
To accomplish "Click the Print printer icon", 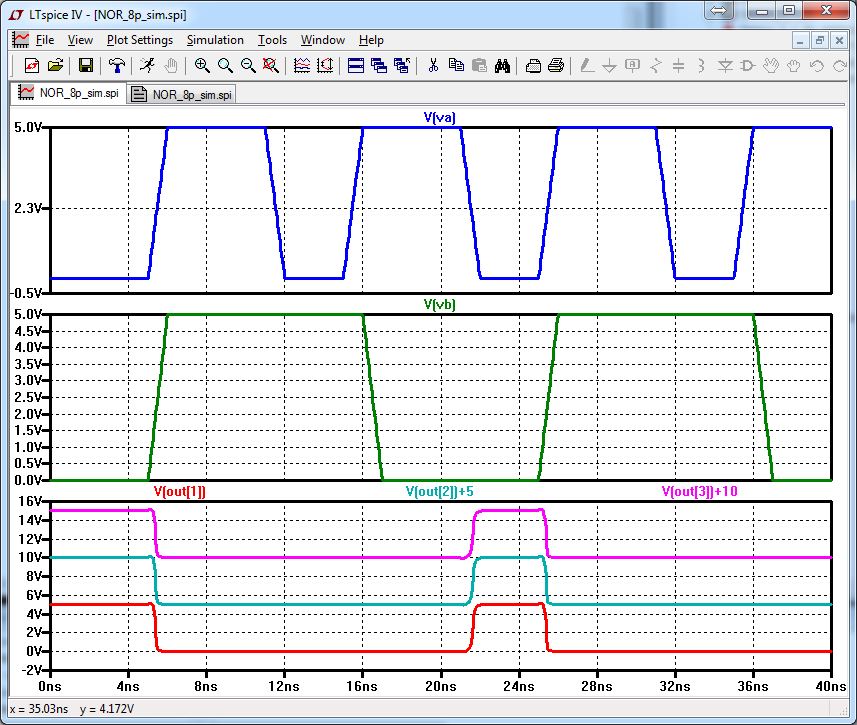I will [x=557, y=66].
